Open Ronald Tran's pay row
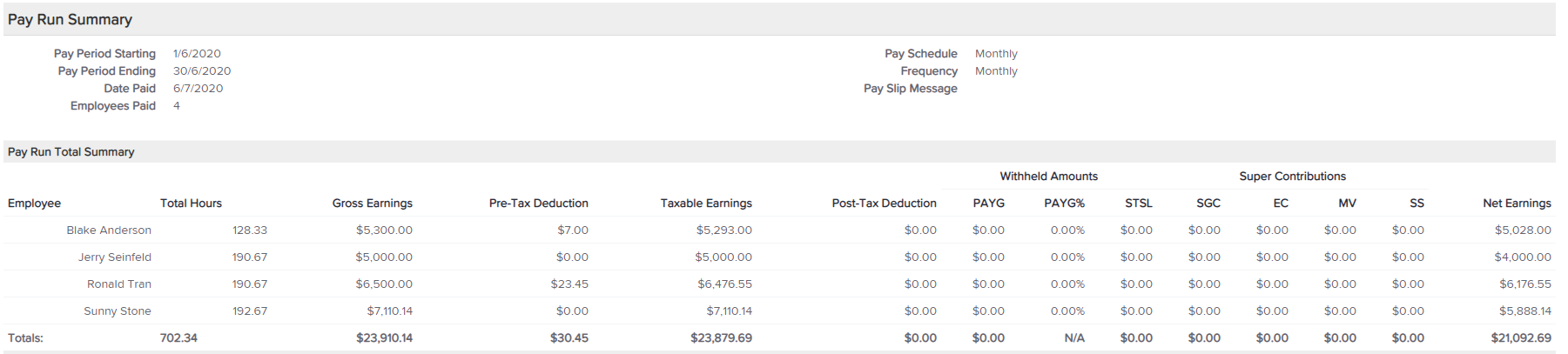 [x=779, y=284]
